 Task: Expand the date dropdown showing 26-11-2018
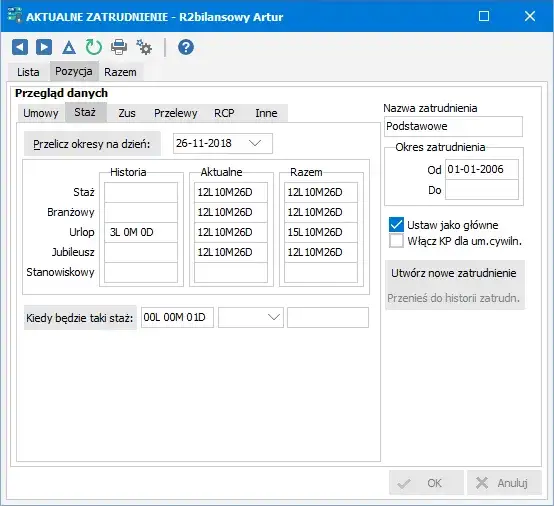point(255,143)
